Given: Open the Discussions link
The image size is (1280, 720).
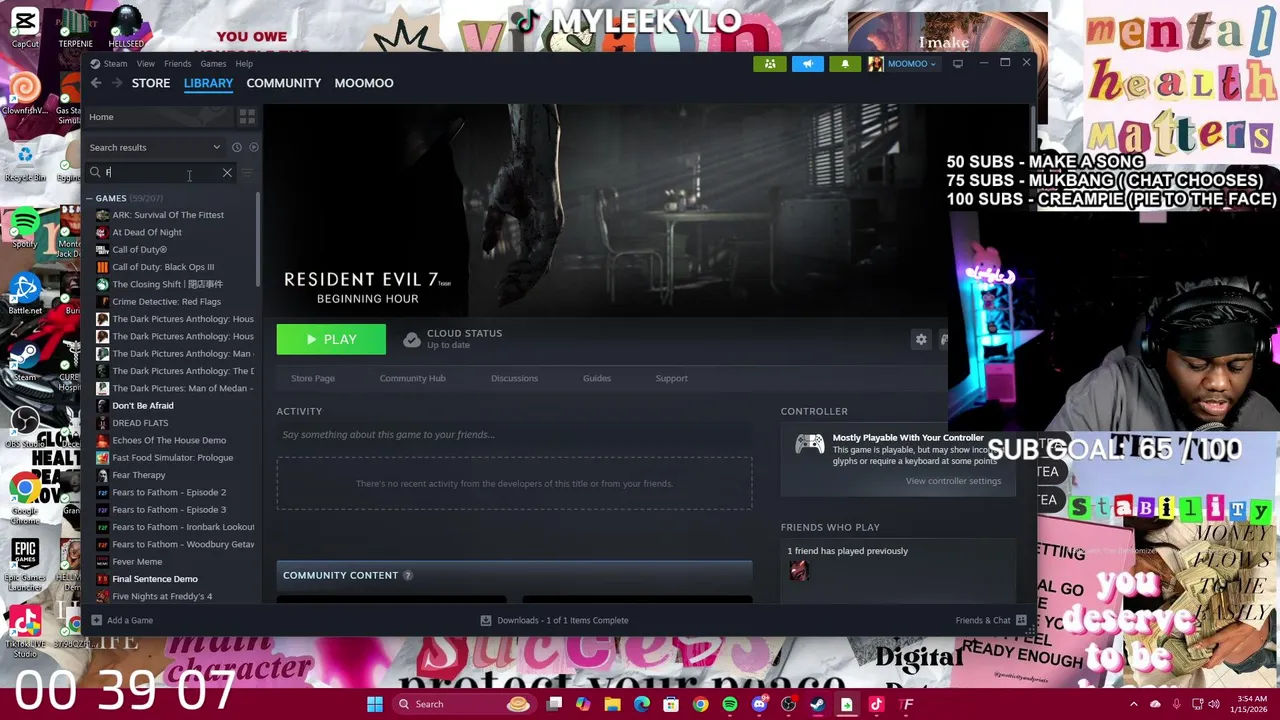Looking at the screenshot, I should (x=514, y=378).
